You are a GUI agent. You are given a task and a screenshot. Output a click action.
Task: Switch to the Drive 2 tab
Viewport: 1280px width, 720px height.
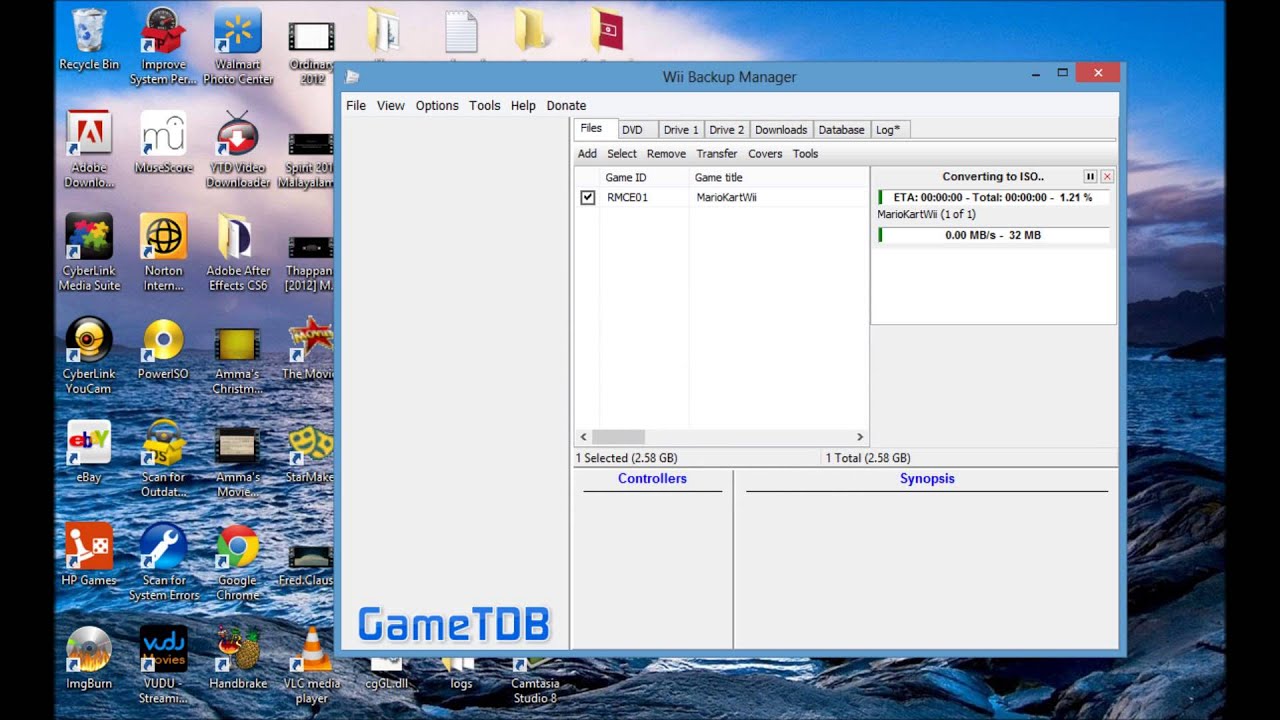(727, 130)
